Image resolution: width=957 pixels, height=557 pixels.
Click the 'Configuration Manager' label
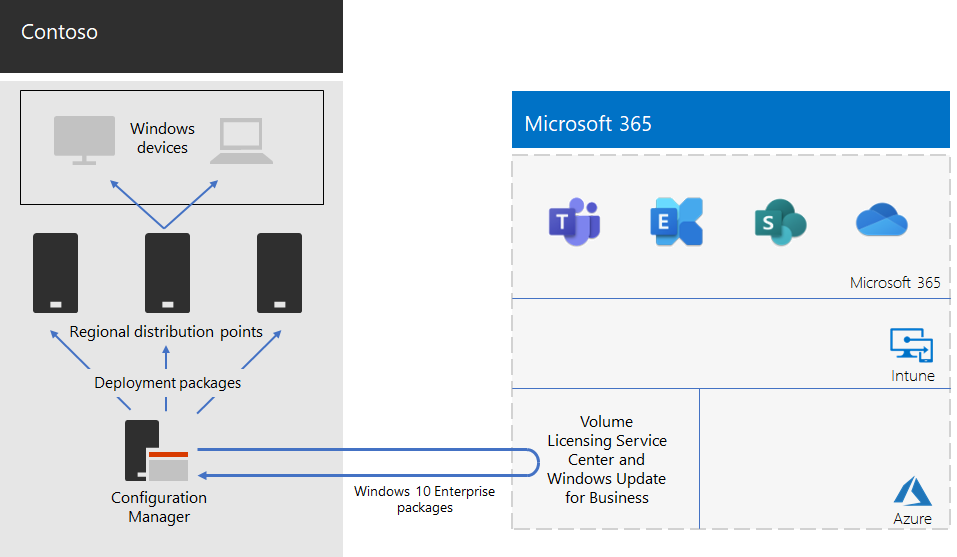click(x=159, y=507)
